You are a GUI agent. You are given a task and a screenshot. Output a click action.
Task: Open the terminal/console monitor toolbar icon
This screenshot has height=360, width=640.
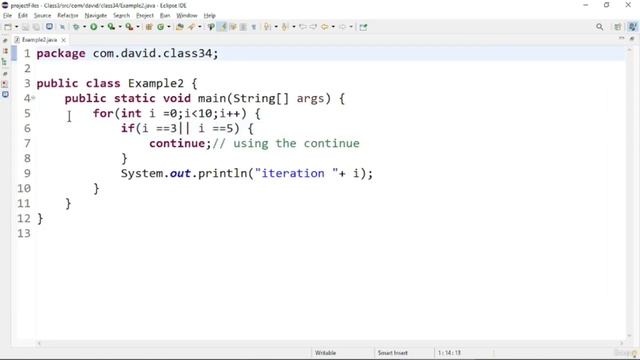coord(49,27)
